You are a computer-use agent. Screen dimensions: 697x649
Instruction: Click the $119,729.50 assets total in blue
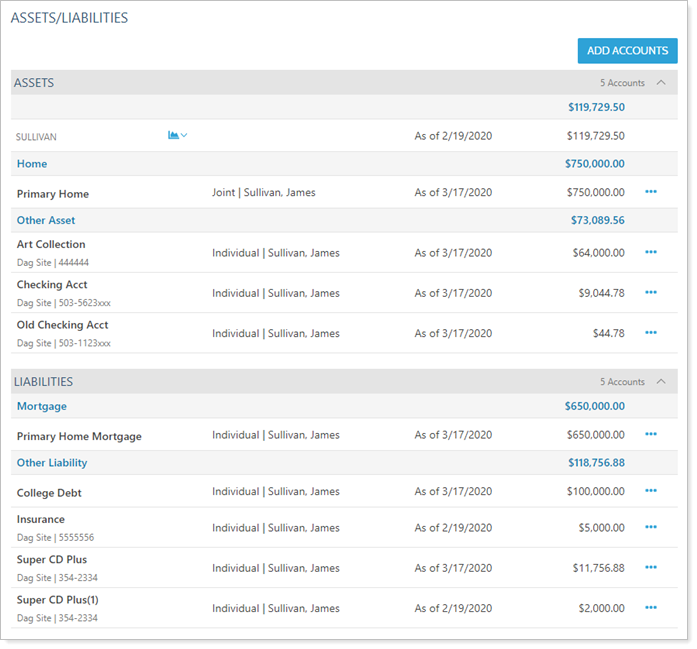pos(595,107)
